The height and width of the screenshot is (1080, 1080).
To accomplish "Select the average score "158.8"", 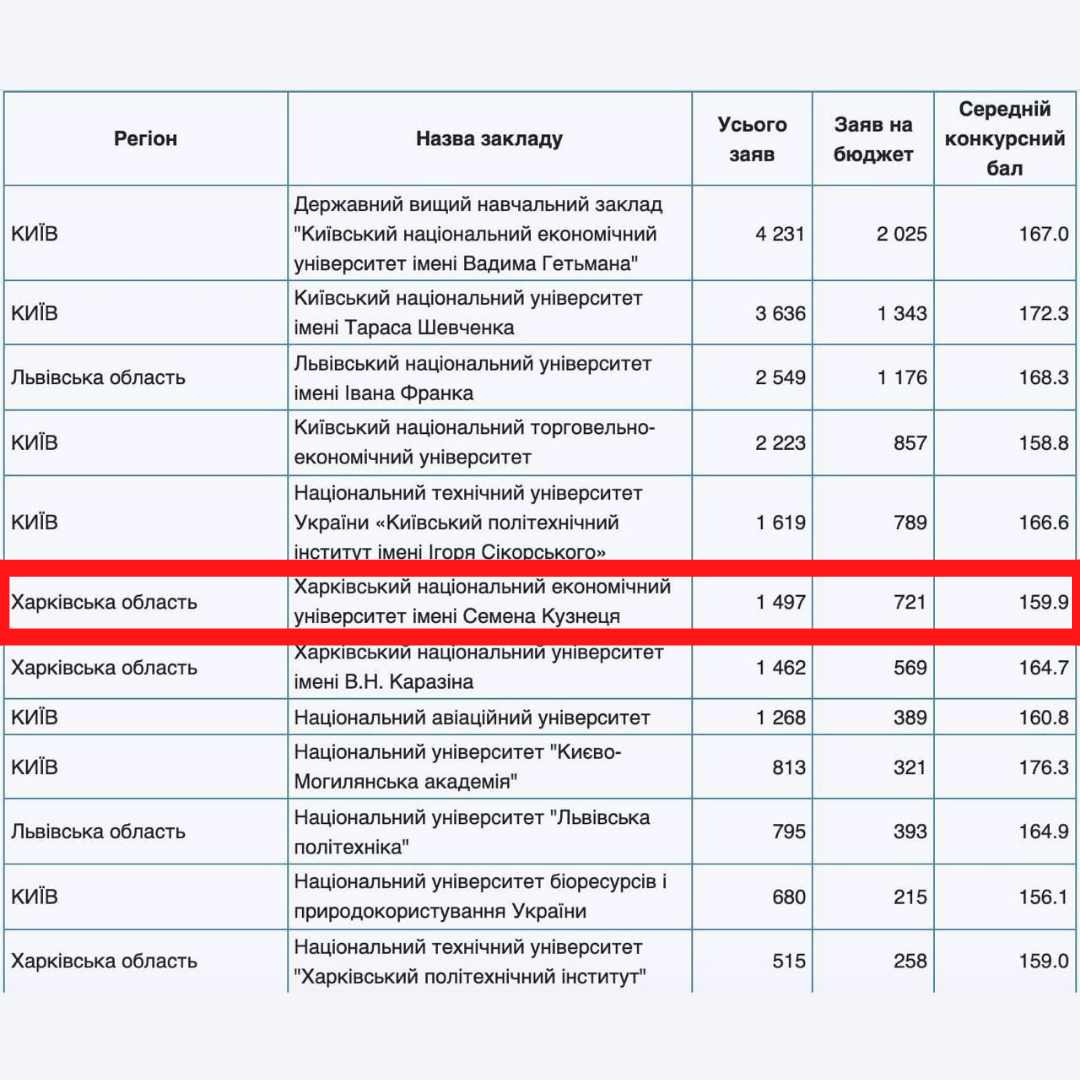I will (x=1043, y=443).
